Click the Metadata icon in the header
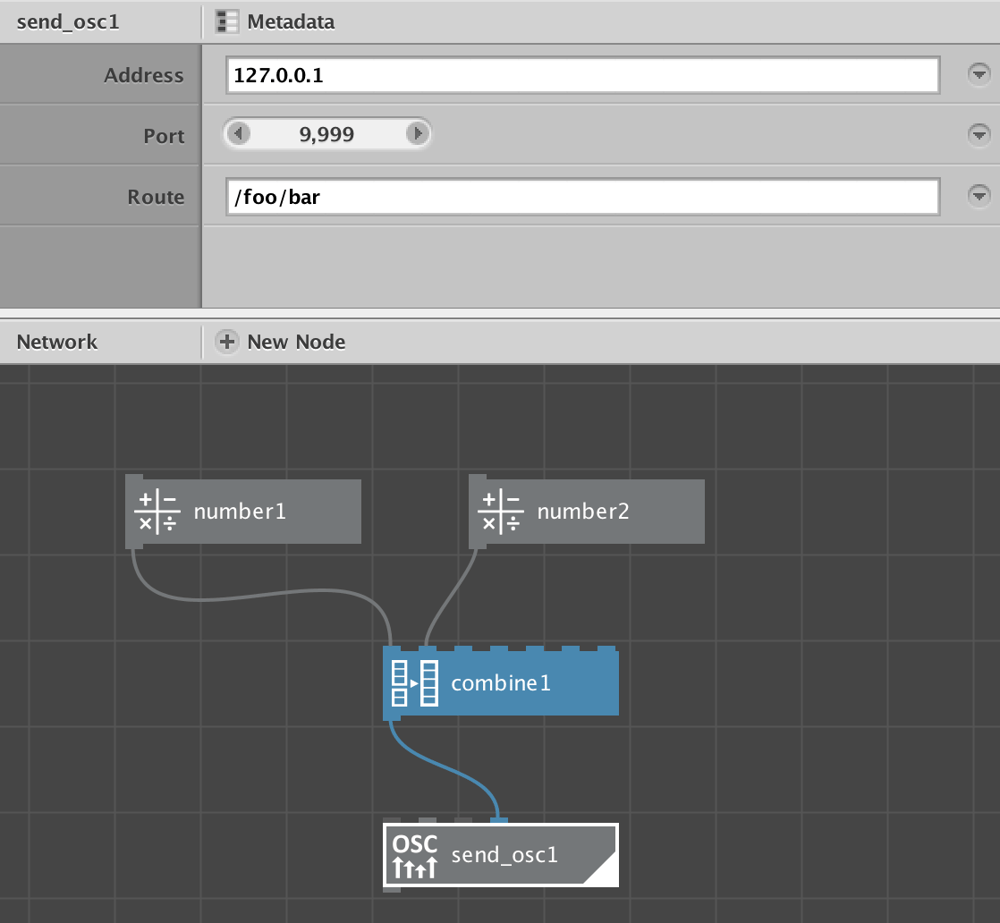Viewport: 1000px width, 923px height. pos(226,22)
